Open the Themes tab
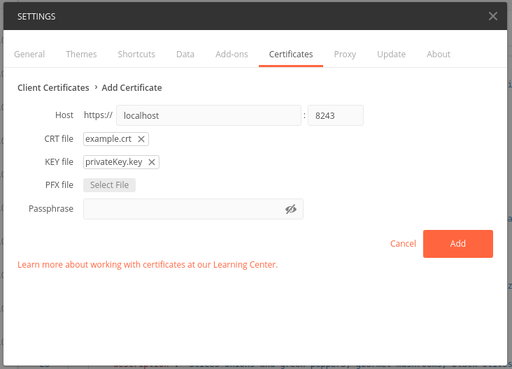512x369 pixels. [81, 54]
